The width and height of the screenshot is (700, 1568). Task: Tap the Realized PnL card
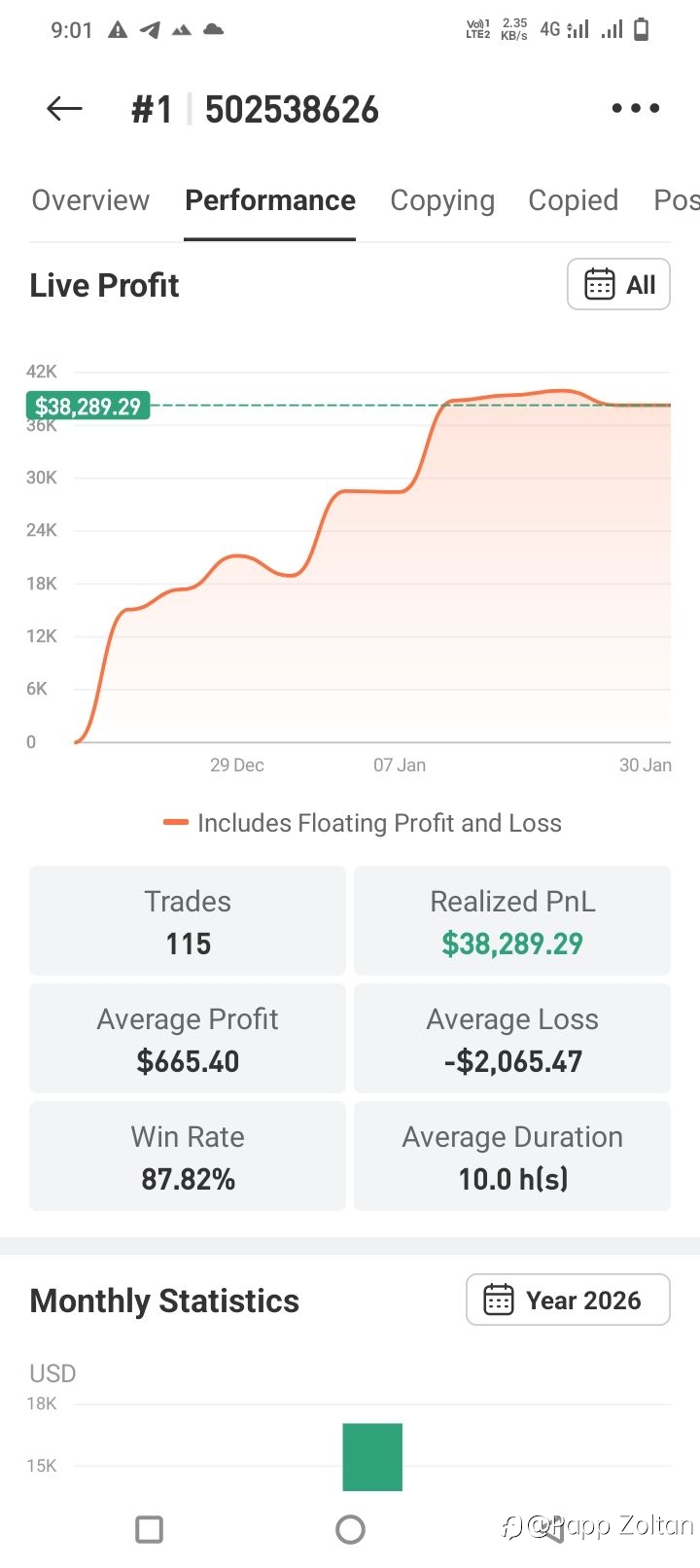(x=512, y=920)
